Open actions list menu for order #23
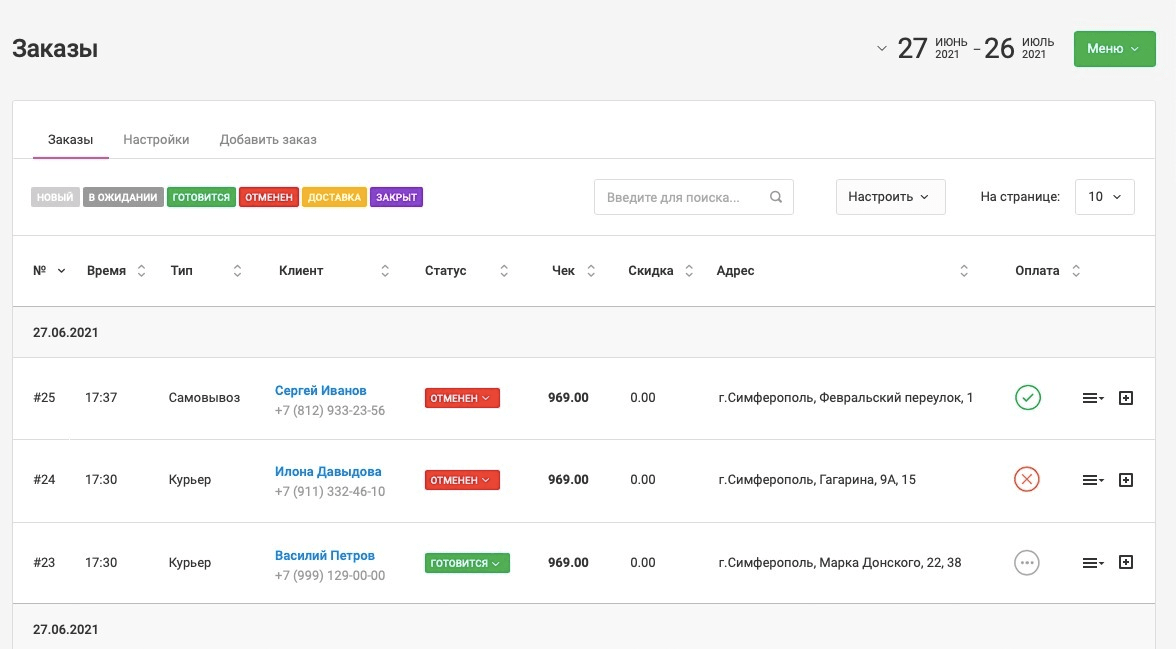Viewport: 1176px width, 649px height. tap(1092, 563)
